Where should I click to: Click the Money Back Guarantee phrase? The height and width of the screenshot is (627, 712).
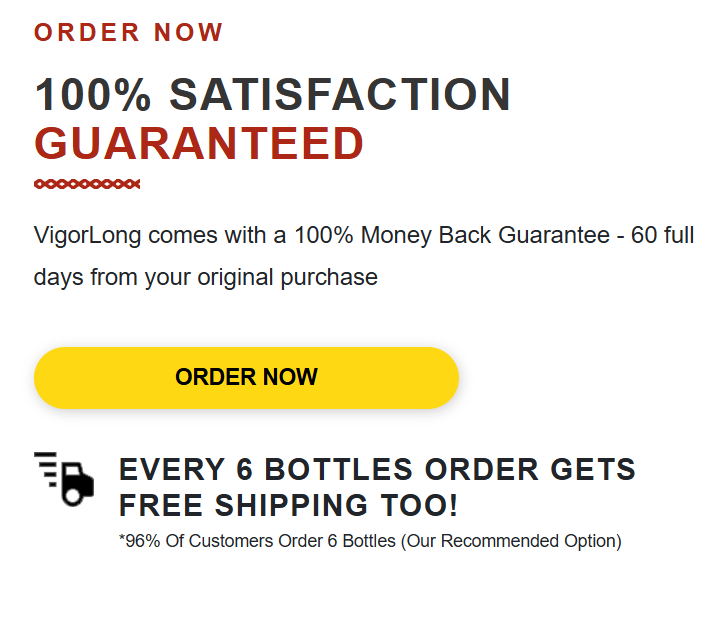pos(485,235)
